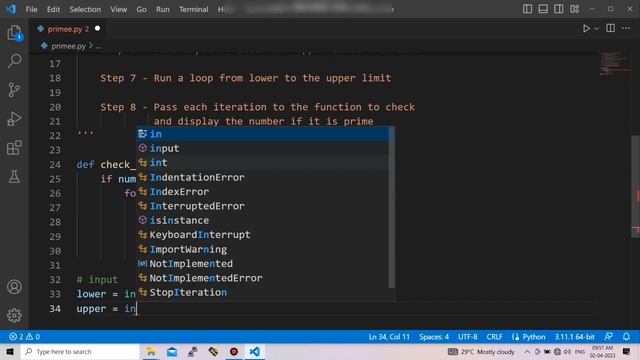Open the Accounts menu icon
Image resolution: width=640 pixels, height=360 pixels.
point(14,287)
